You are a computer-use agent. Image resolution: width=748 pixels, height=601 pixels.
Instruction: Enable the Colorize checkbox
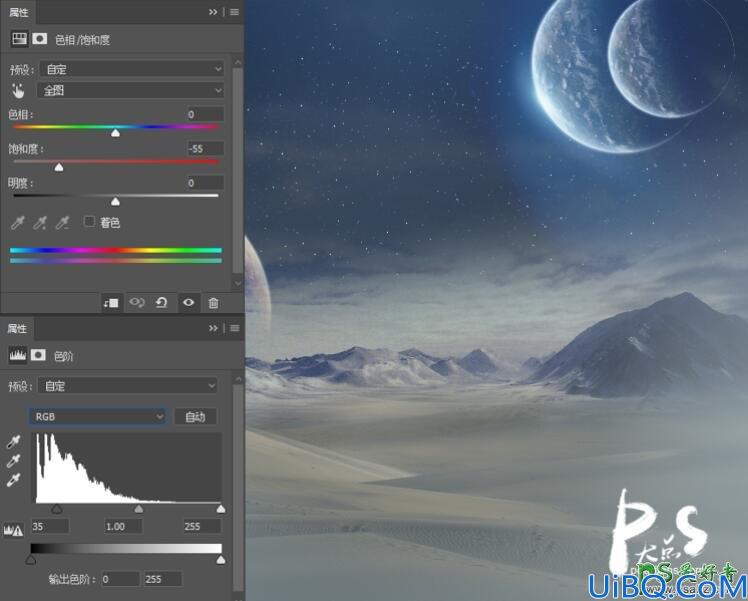point(89,221)
